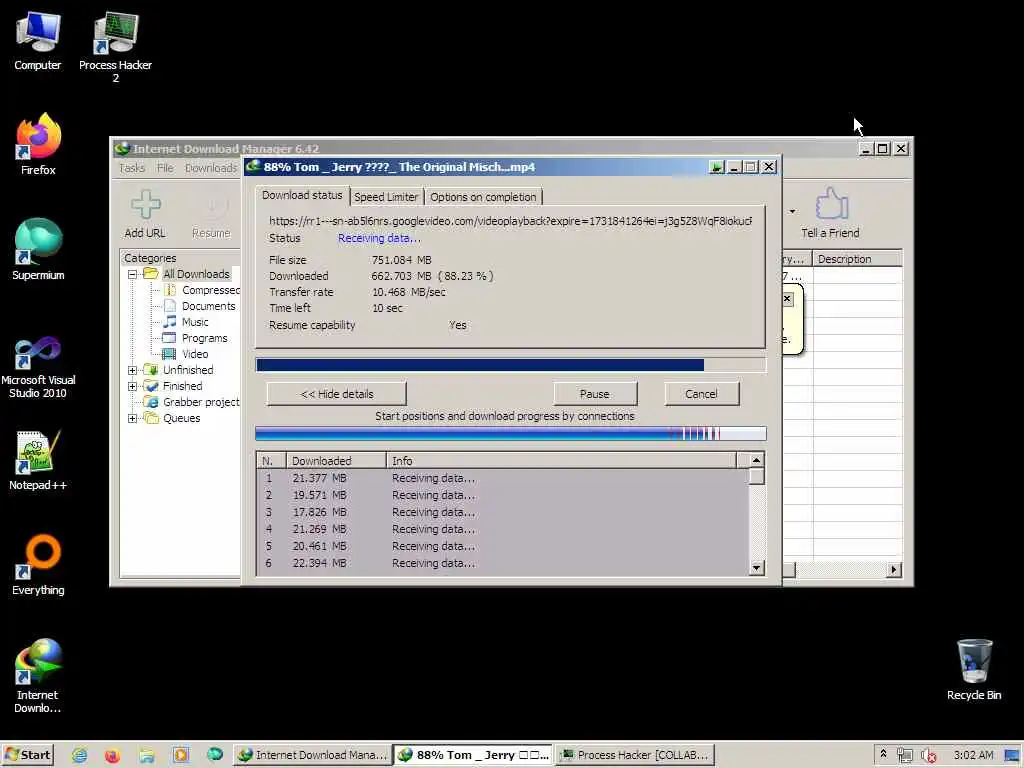Select connection row with 17.826 MB
The width and height of the screenshot is (1024, 768).
pyautogui.click(x=503, y=513)
